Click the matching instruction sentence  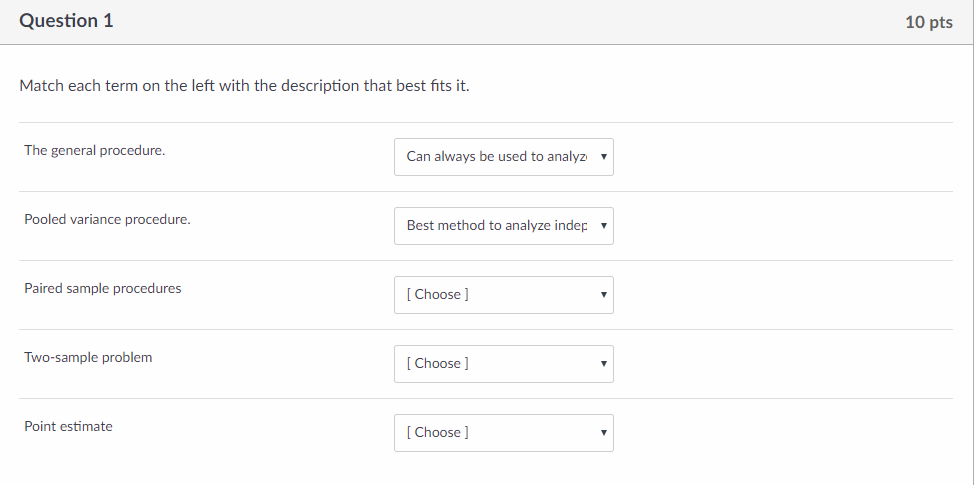(x=244, y=86)
